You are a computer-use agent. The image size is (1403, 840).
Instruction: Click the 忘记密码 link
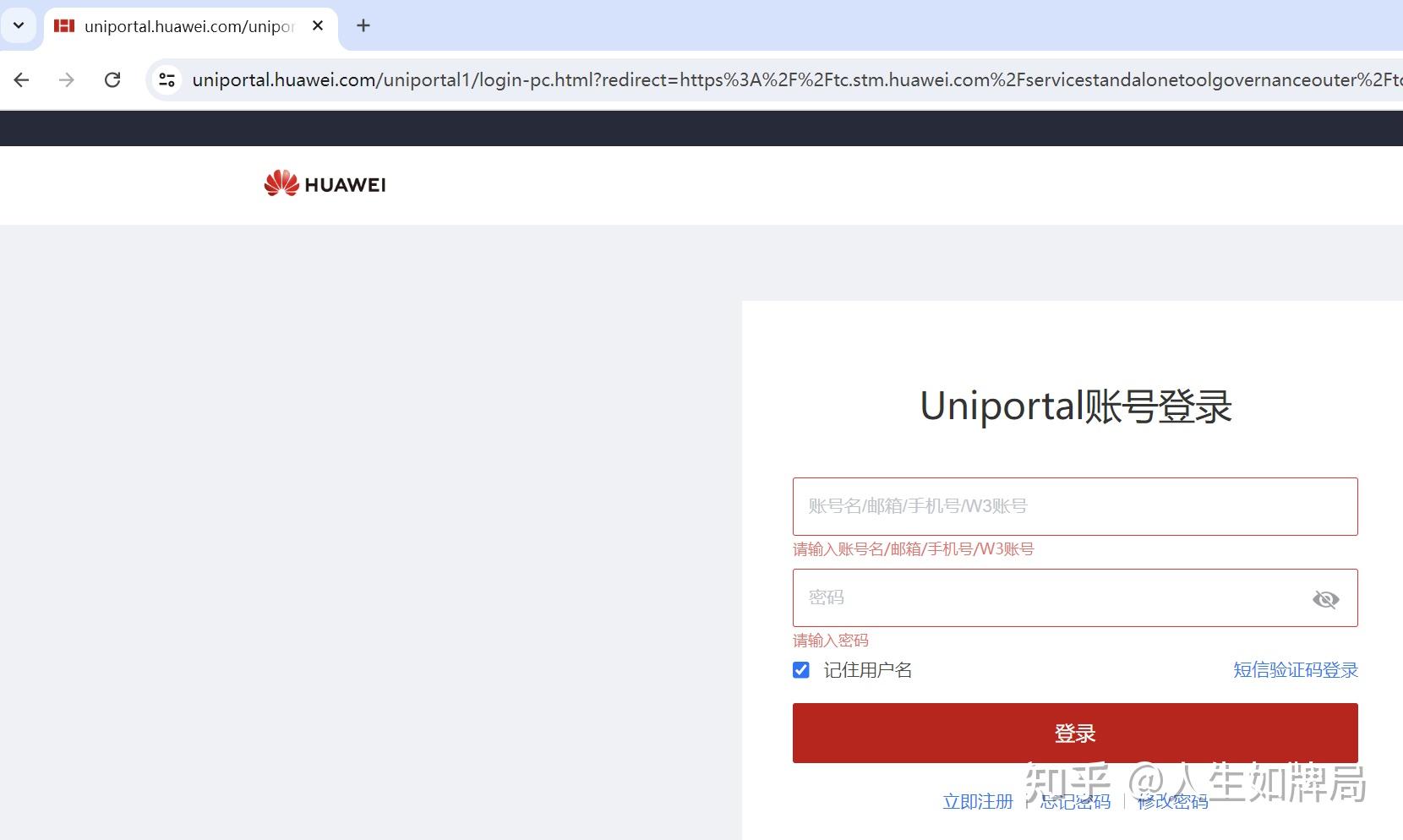(1075, 801)
